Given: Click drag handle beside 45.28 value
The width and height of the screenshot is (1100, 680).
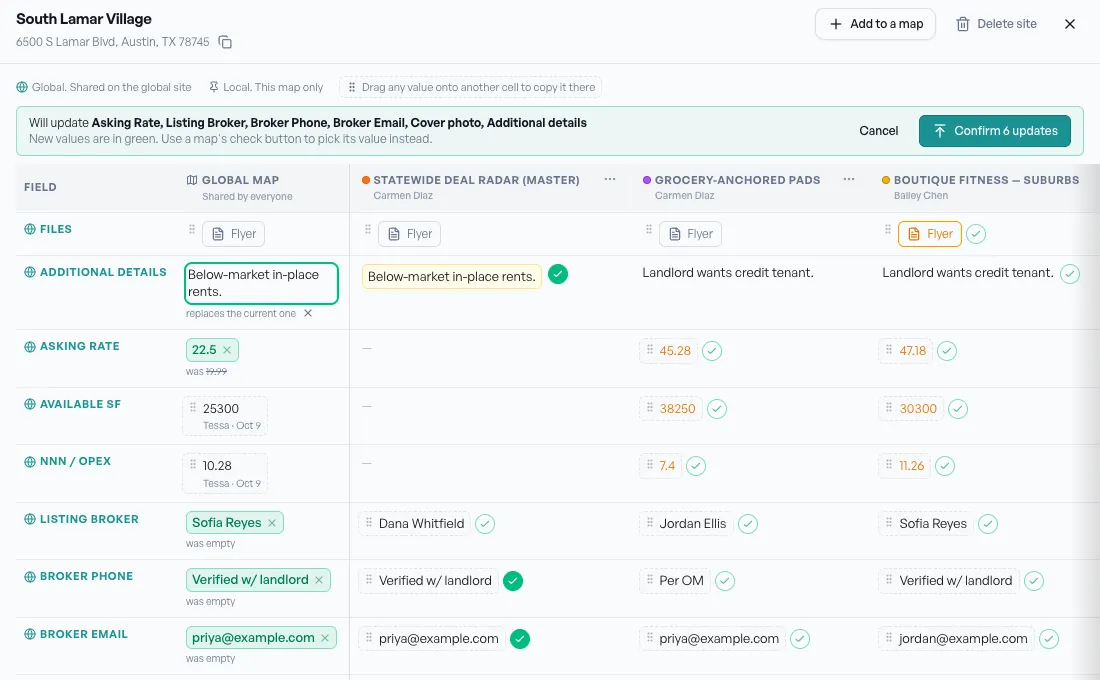Looking at the screenshot, I should [x=650, y=349].
